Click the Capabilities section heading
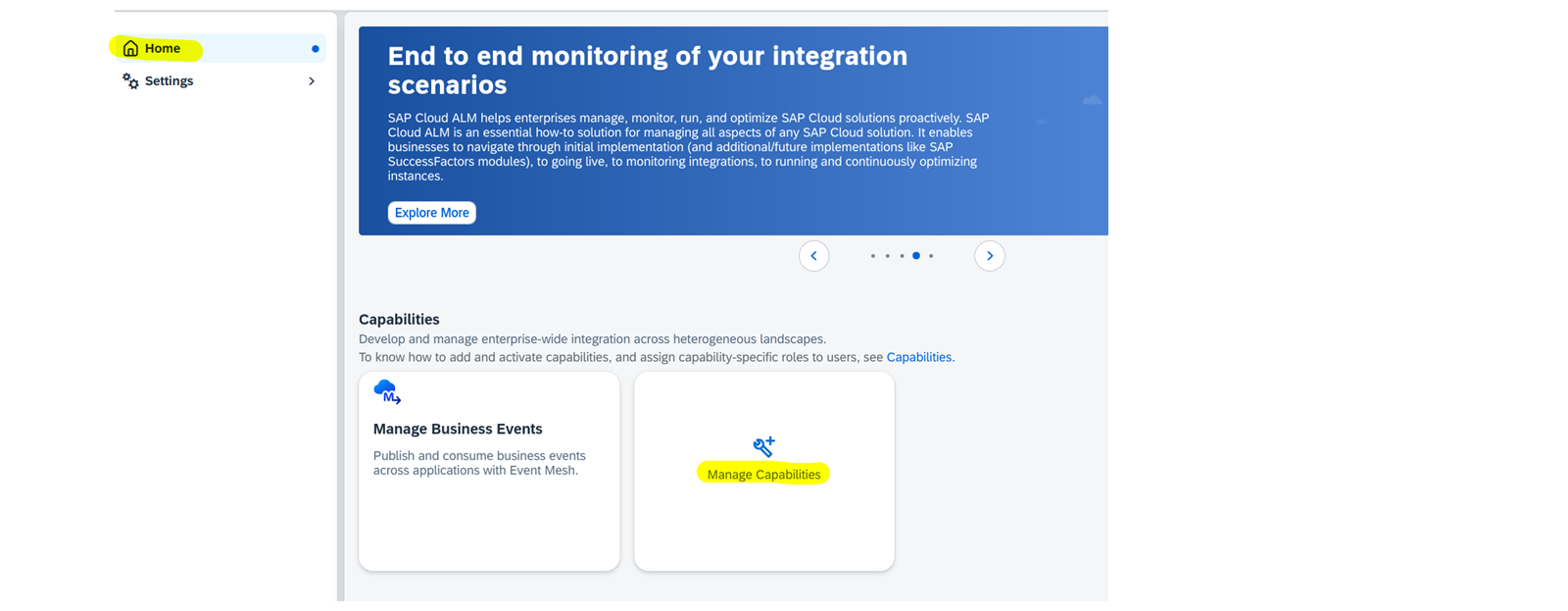 399,320
